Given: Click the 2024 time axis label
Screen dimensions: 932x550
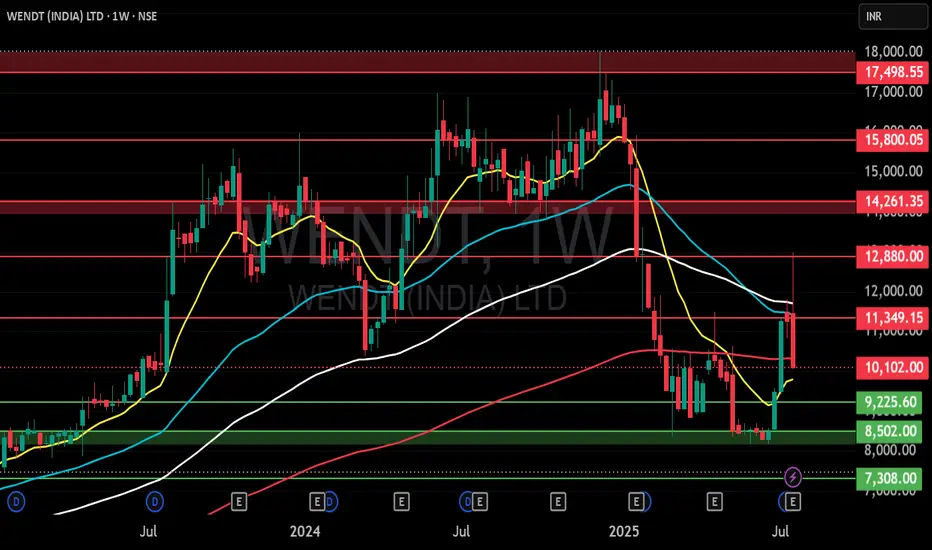Looking at the screenshot, I should pos(305,531).
